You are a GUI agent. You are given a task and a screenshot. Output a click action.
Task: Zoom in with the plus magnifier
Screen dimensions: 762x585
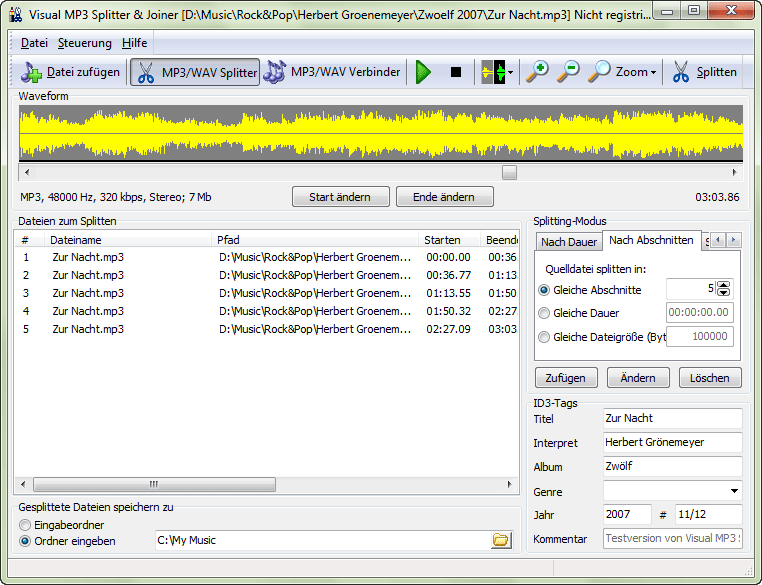pos(538,72)
